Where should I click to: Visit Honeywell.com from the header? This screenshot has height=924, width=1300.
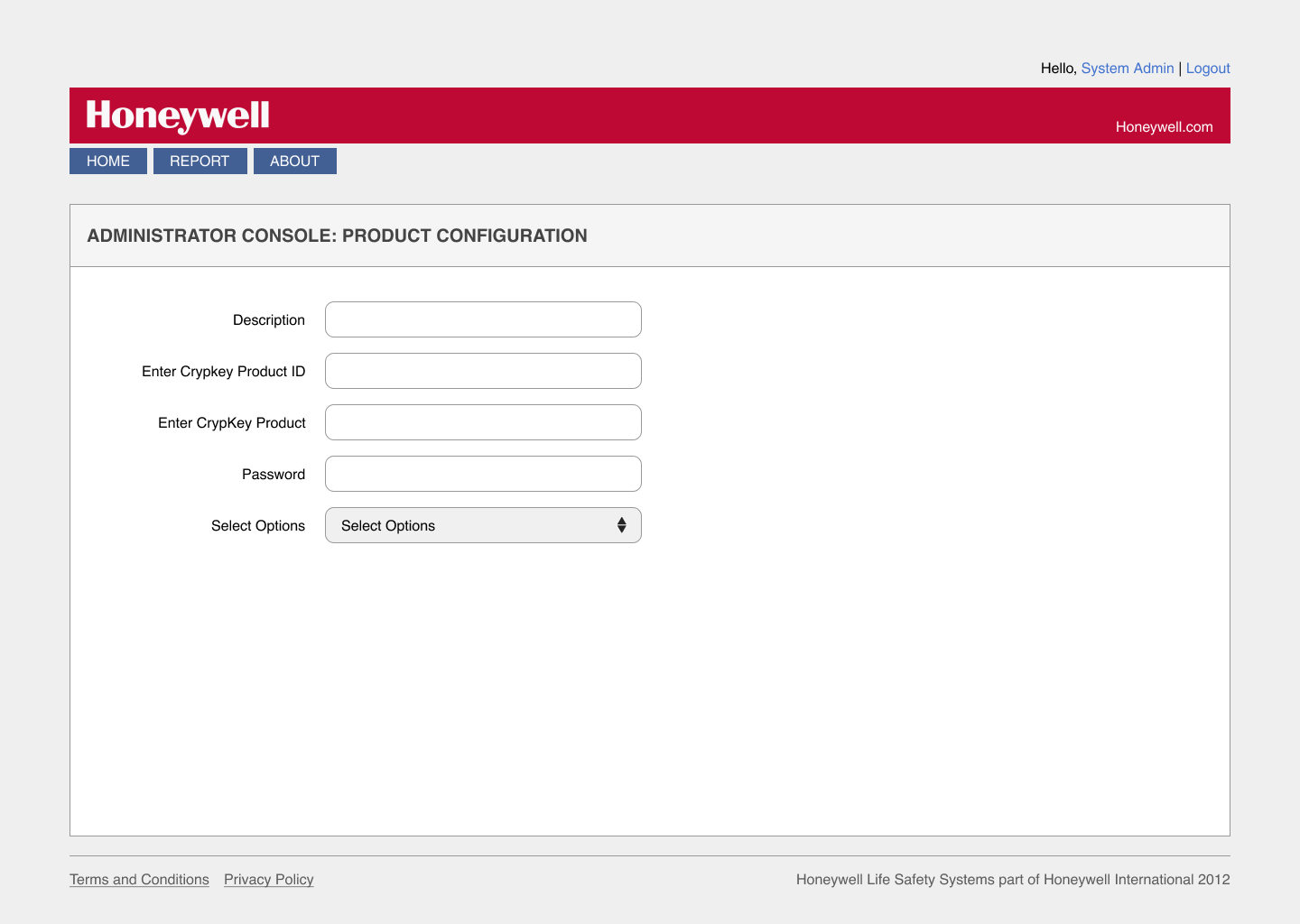[1165, 127]
